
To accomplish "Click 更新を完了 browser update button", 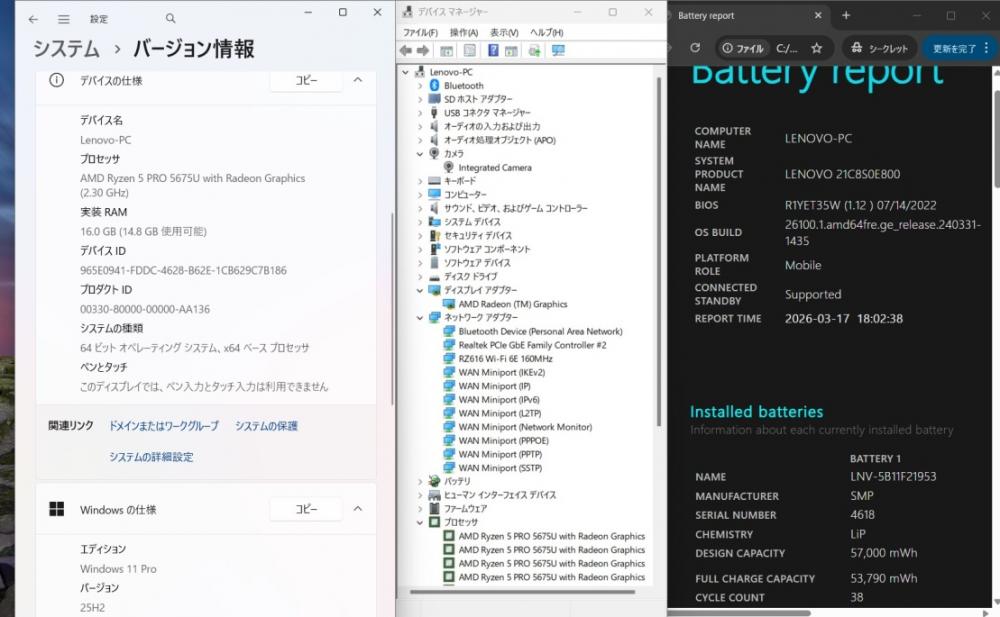I will pos(954,48).
